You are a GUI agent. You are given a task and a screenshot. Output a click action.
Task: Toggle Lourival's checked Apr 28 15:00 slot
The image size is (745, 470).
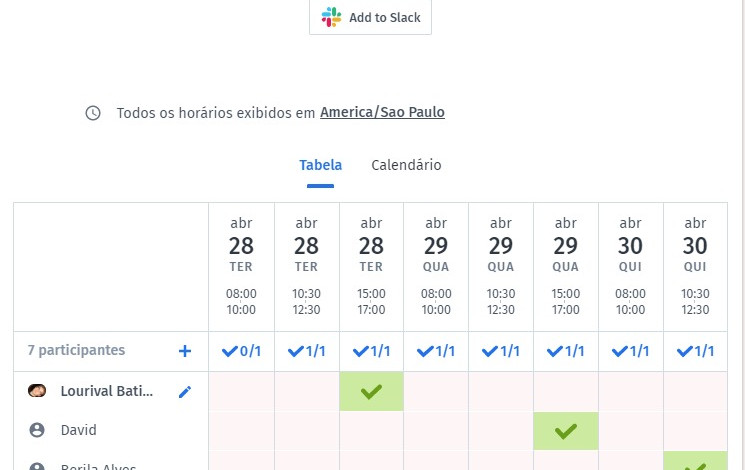click(371, 392)
